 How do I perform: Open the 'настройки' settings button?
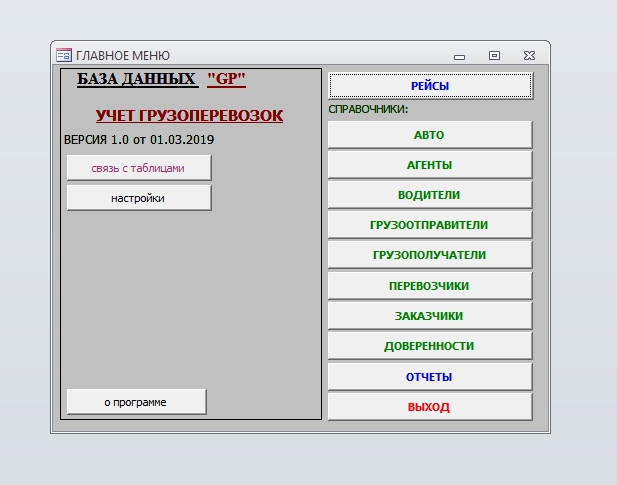(139, 198)
